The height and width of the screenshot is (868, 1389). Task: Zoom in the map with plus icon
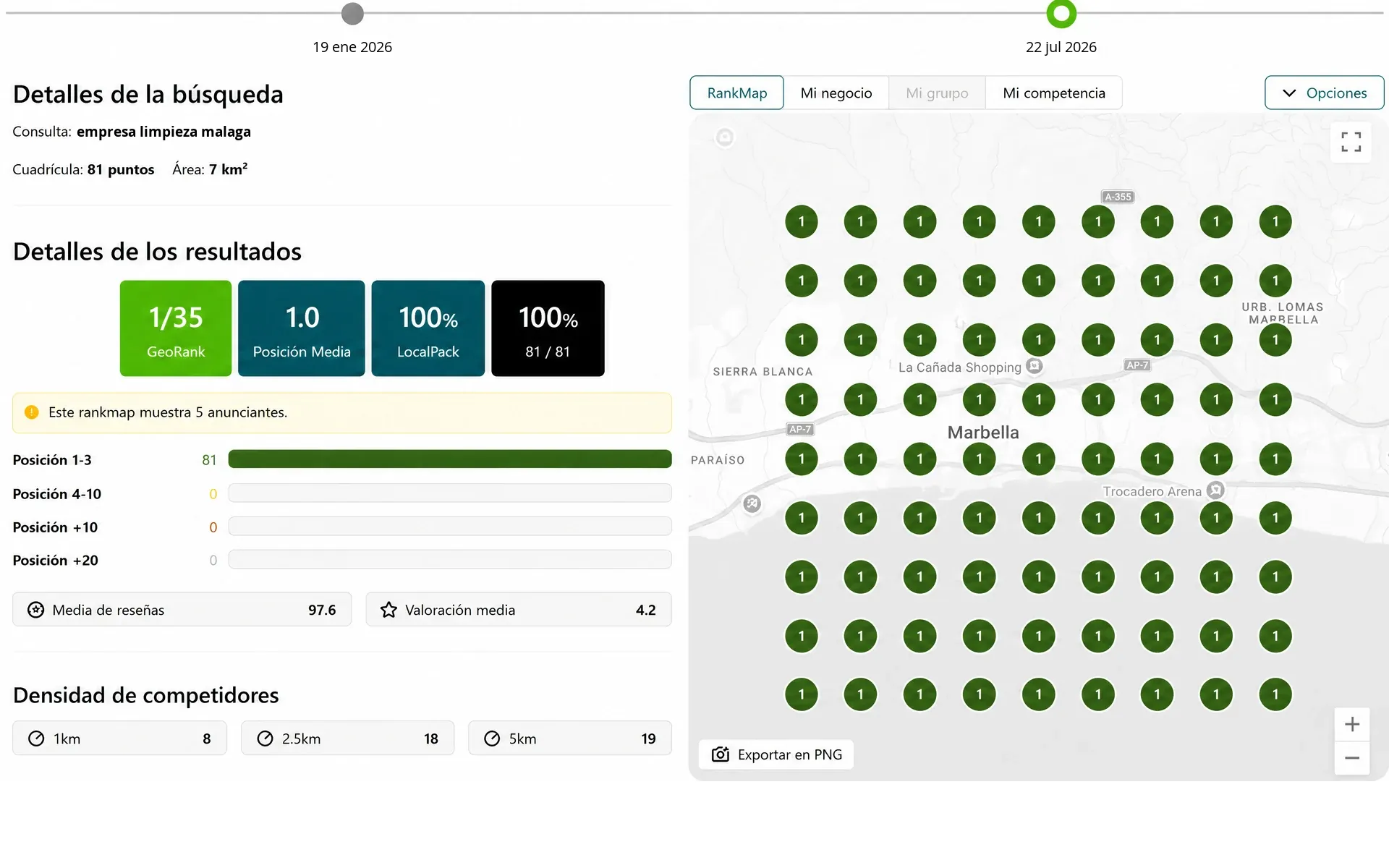pyautogui.click(x=1351, y=724)
